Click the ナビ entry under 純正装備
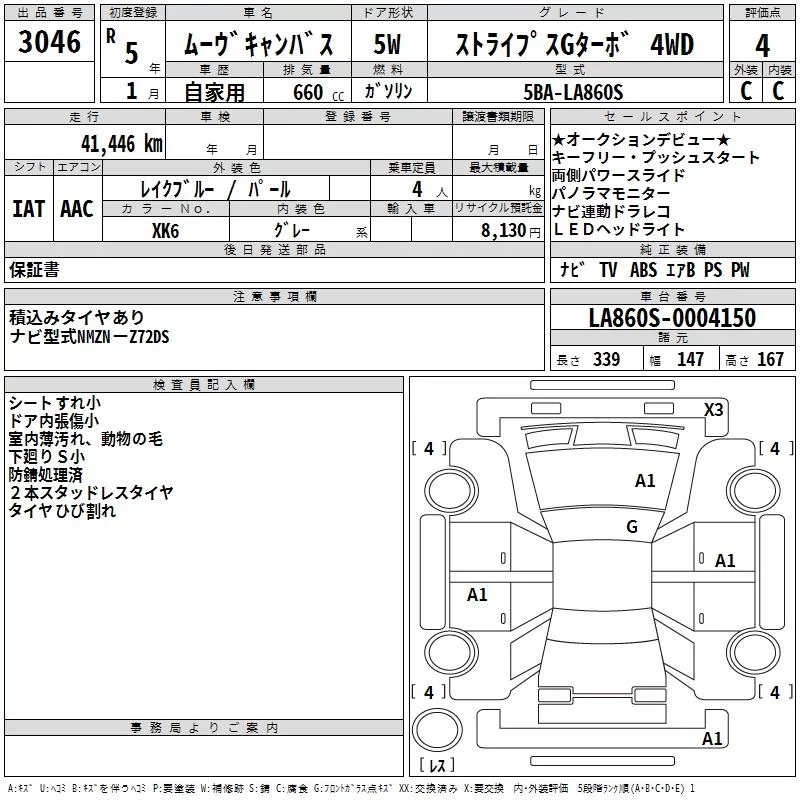 tap(572, 269)
